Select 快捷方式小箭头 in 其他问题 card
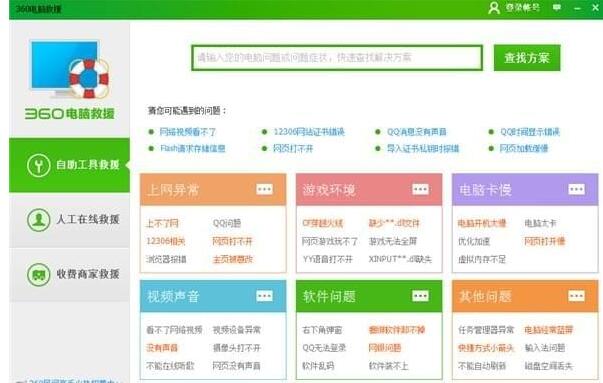Viewport: 603px width, 383px height. (486, 348)
